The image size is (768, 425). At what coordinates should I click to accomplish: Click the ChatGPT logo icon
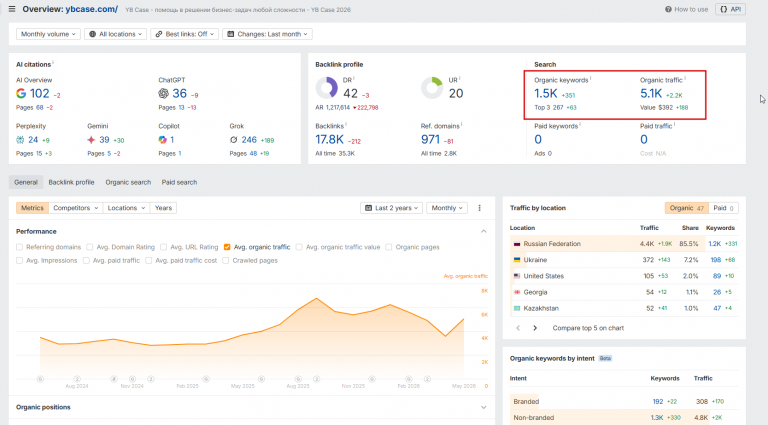click(x=164, y=93)
